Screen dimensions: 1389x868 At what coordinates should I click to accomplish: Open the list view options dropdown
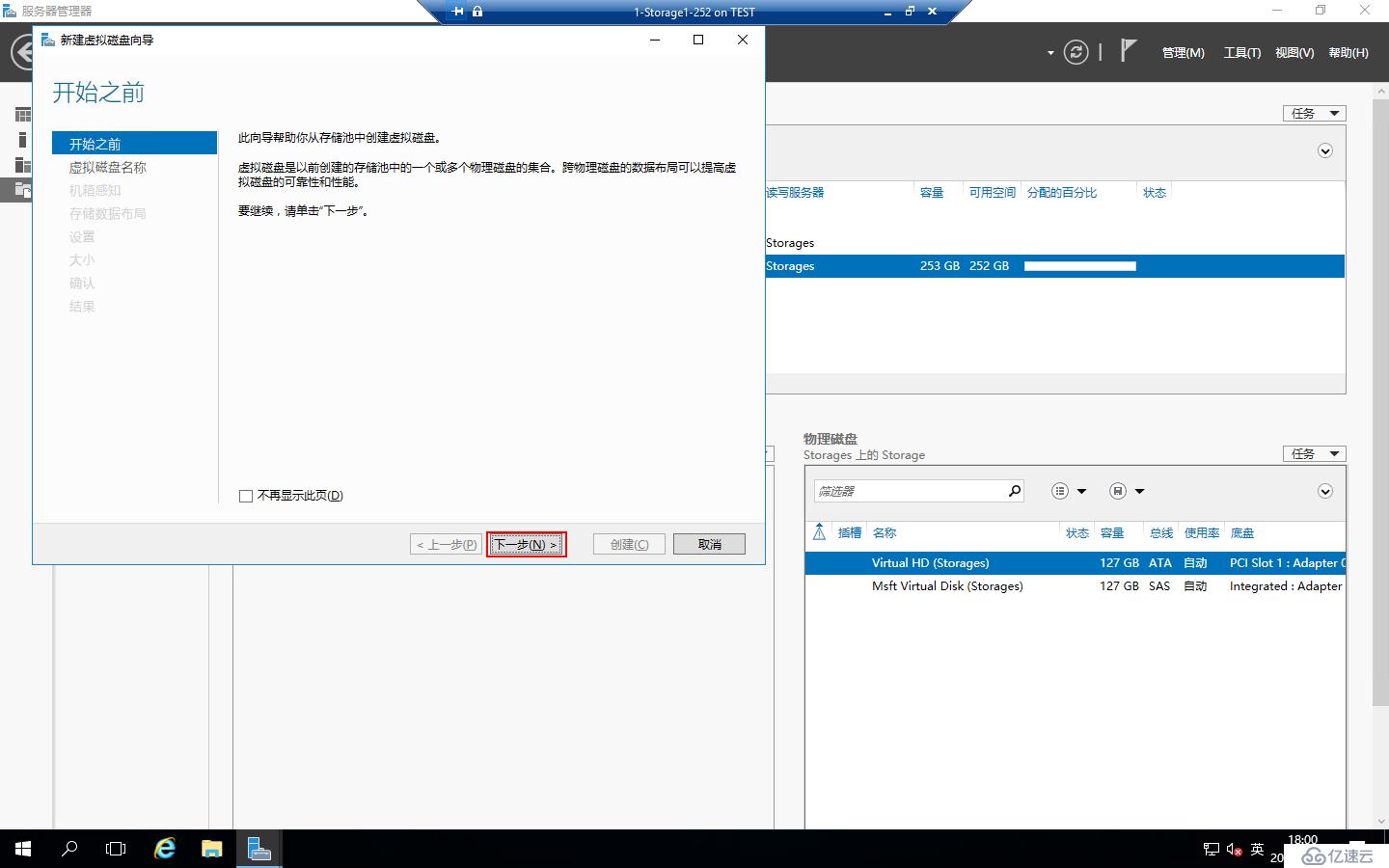(1069, 491)
